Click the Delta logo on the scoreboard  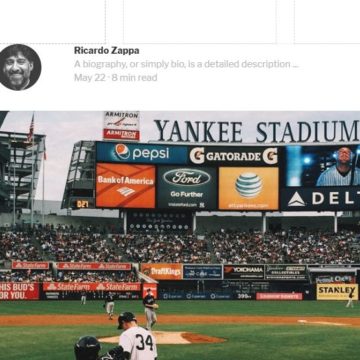click(x=320, y=199)
